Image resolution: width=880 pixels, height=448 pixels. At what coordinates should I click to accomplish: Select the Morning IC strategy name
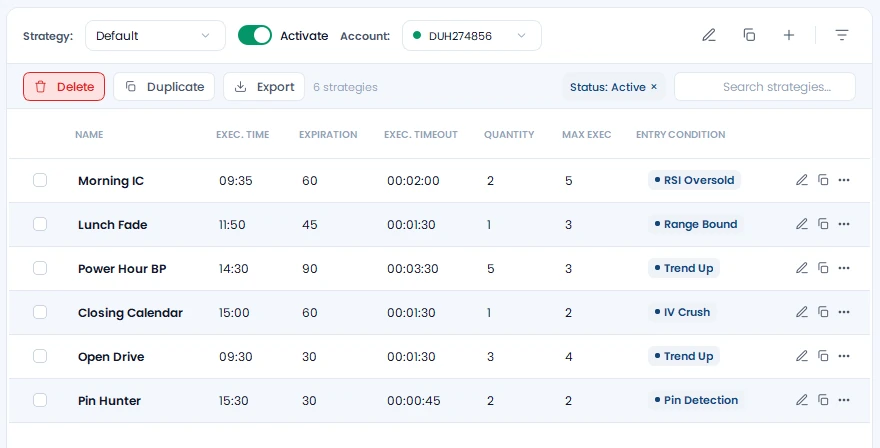click(111, 181)
